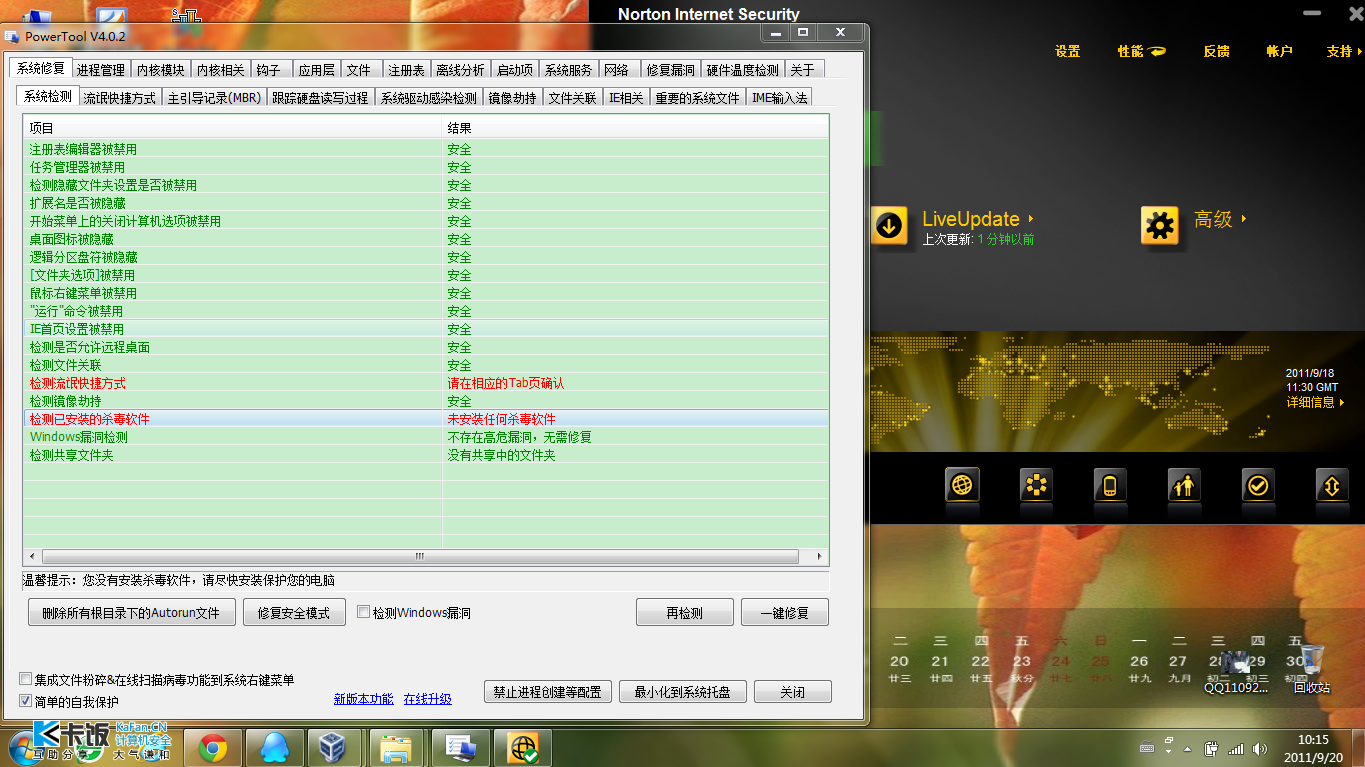Switch to the 进程管理 tab
Viewport: 1365px width, 767px height.
point(101,70)
